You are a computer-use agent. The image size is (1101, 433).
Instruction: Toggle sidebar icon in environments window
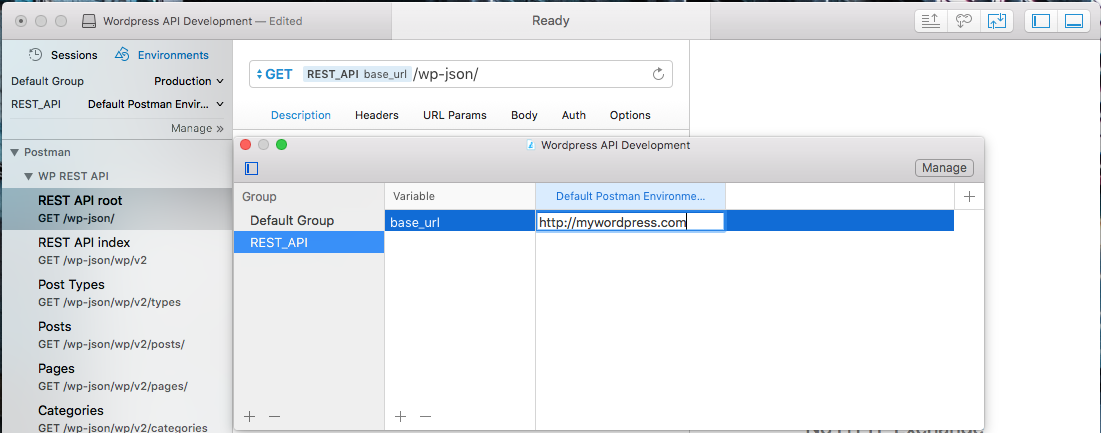[x=252, y=168]
